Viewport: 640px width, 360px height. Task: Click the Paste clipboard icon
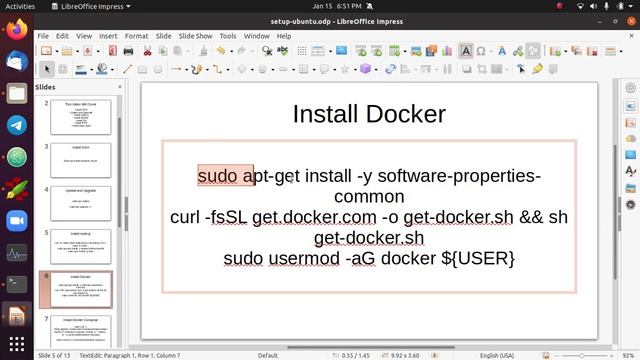(x=178, y=51)
